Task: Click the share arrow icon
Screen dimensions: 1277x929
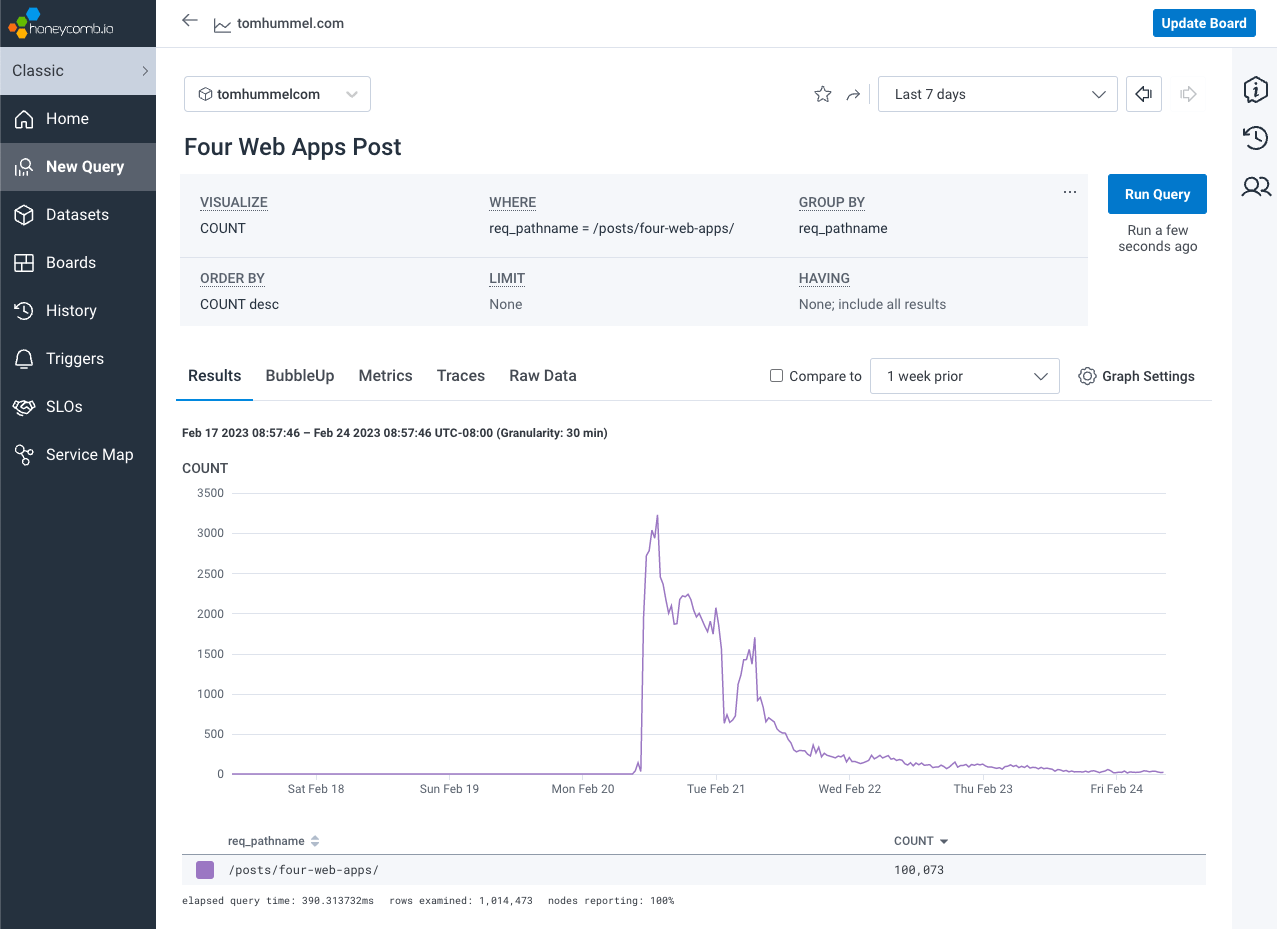Action: [853, 94]
